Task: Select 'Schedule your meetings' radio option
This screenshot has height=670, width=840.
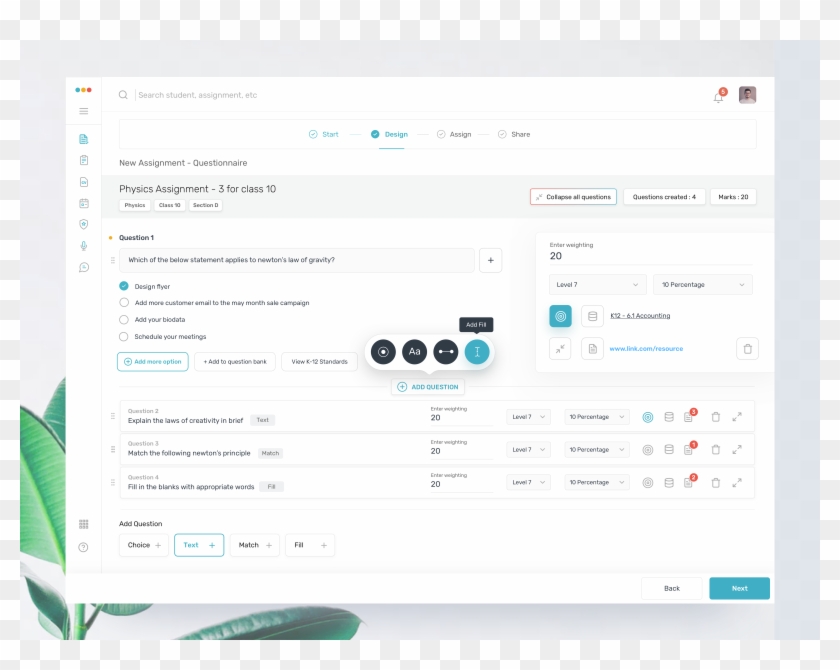Action: tap(124, 337)
